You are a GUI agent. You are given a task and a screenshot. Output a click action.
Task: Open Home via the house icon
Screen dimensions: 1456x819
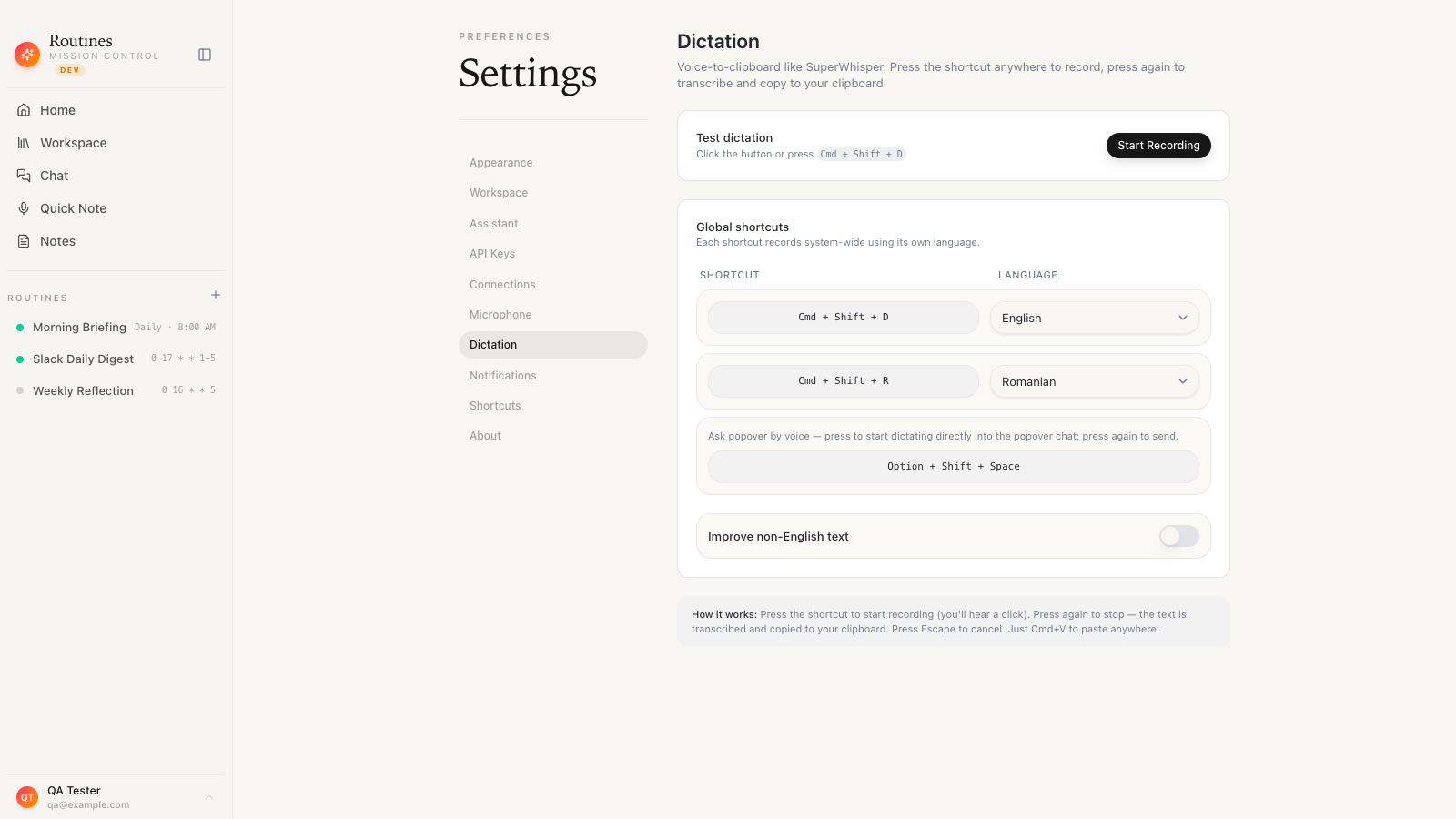pos(24,110)
